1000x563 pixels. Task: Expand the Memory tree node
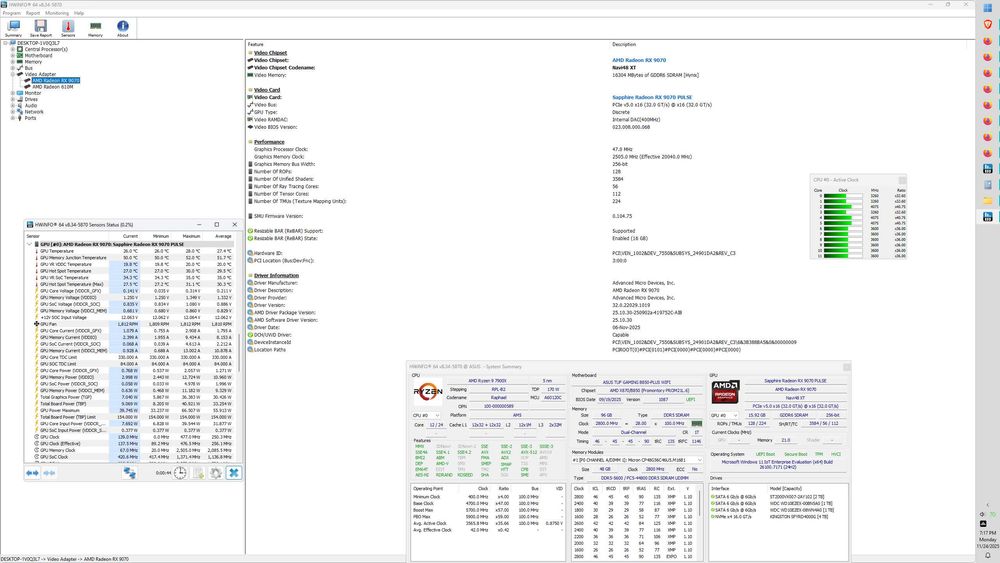pyautogui.click(x=12, y=62)
